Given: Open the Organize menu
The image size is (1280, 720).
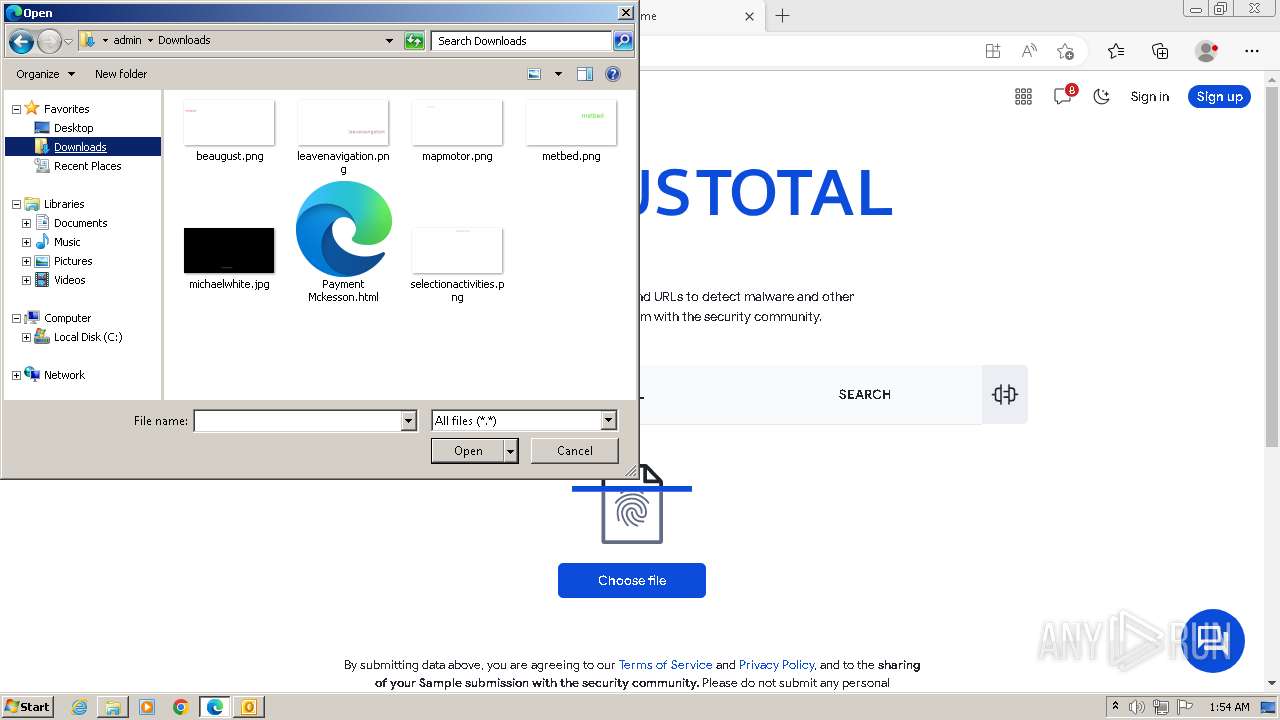Looking at the screenshot, I should pyautogui.click(x=45, y=74).
